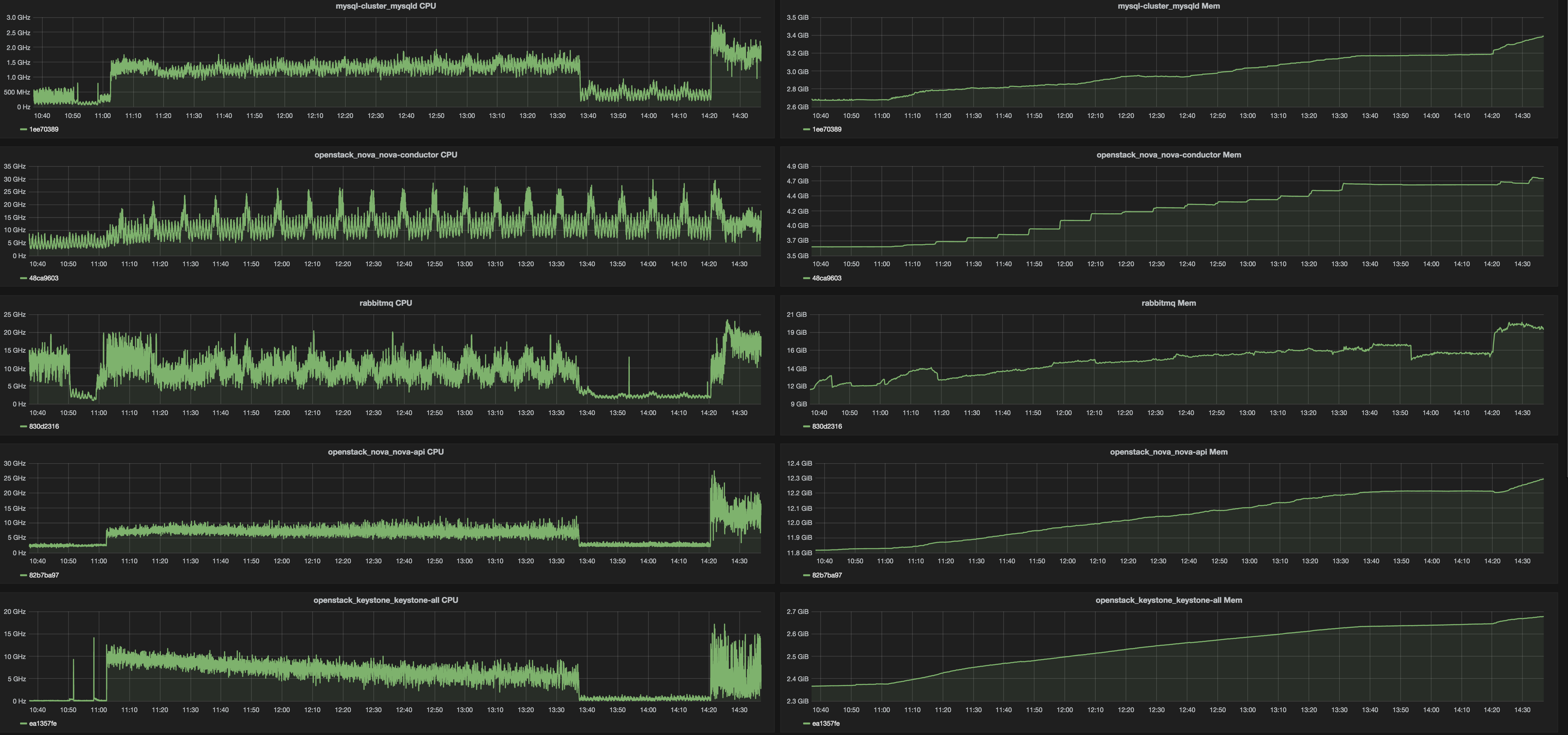The image size is (1568, 735).
Task: Toggle series 48ca9603 in nova-conductor Mem legend
Action: [x=827, y=278]
